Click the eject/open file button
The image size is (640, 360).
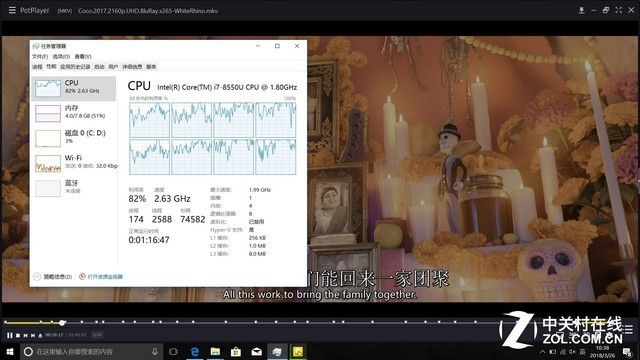[40, 335]
